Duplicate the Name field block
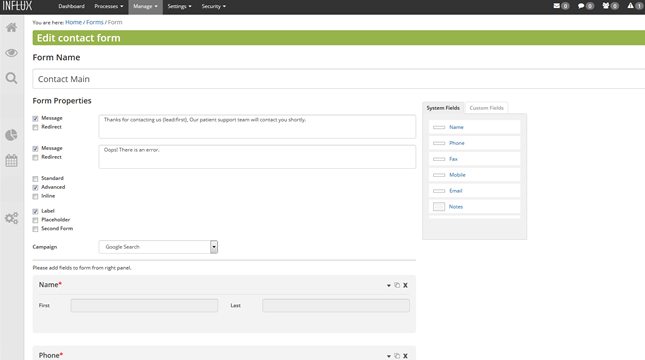 click(x=397, y=285)
